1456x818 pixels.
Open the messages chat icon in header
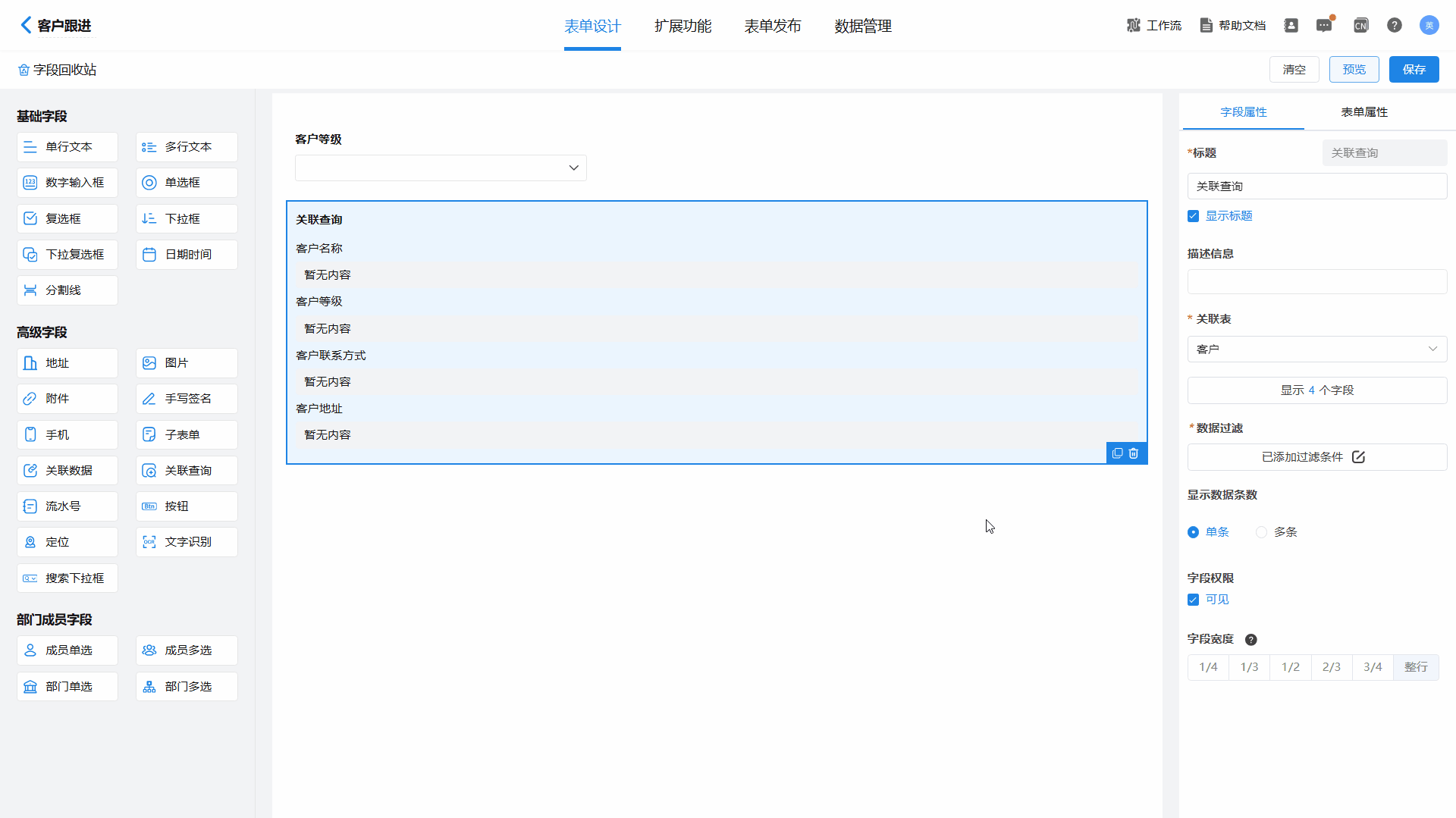coord(1324,26)
